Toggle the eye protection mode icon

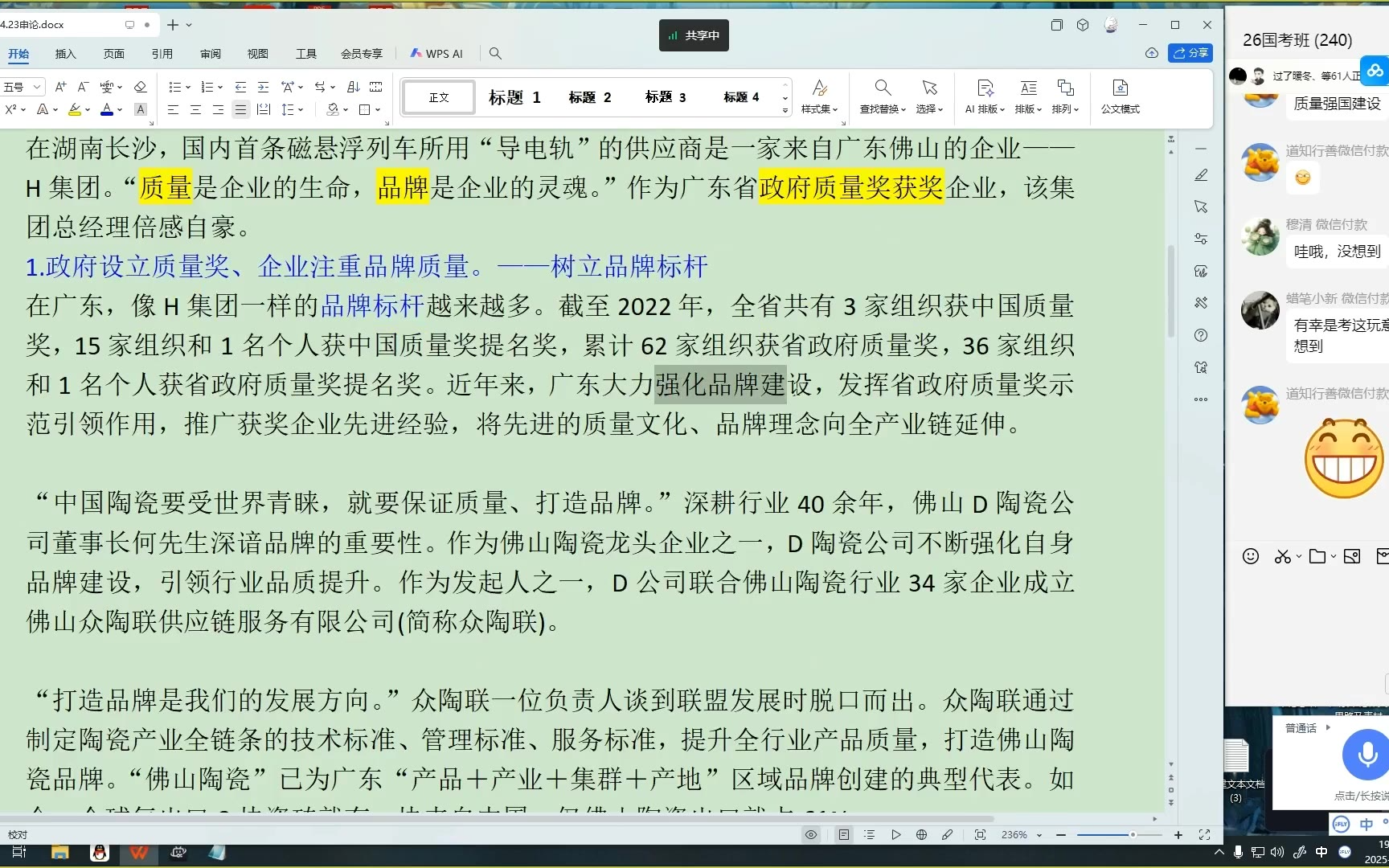[x=811, y=835]
